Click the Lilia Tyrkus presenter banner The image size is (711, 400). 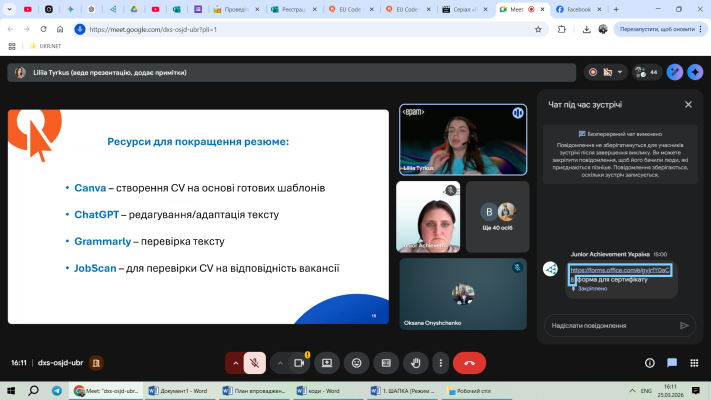[292, 73]
